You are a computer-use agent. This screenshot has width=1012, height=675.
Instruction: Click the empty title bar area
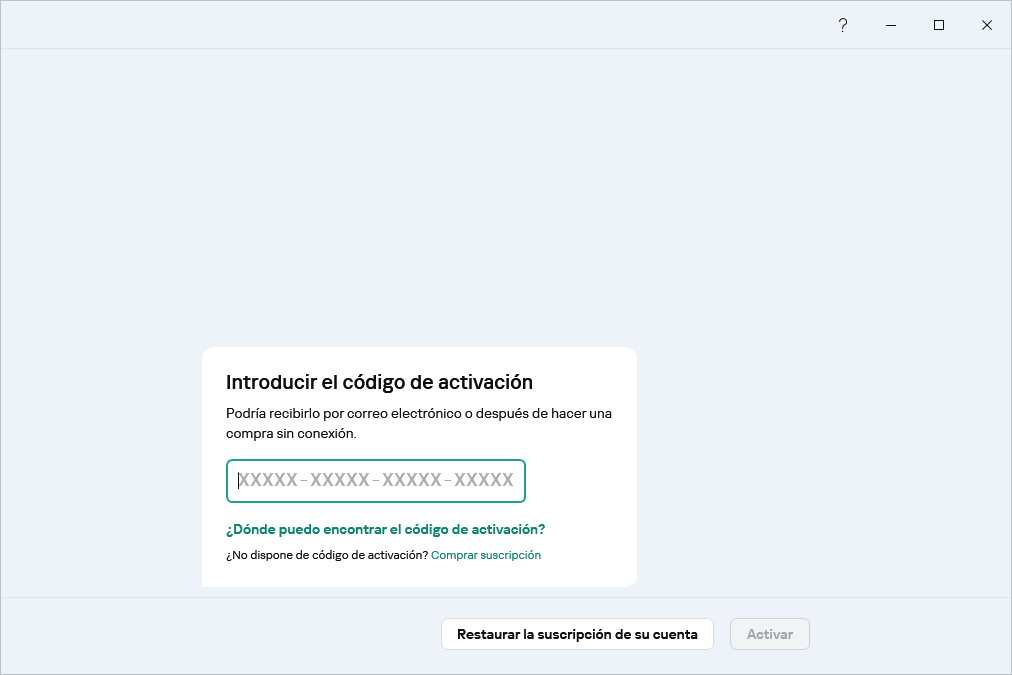tap(400, 25)
